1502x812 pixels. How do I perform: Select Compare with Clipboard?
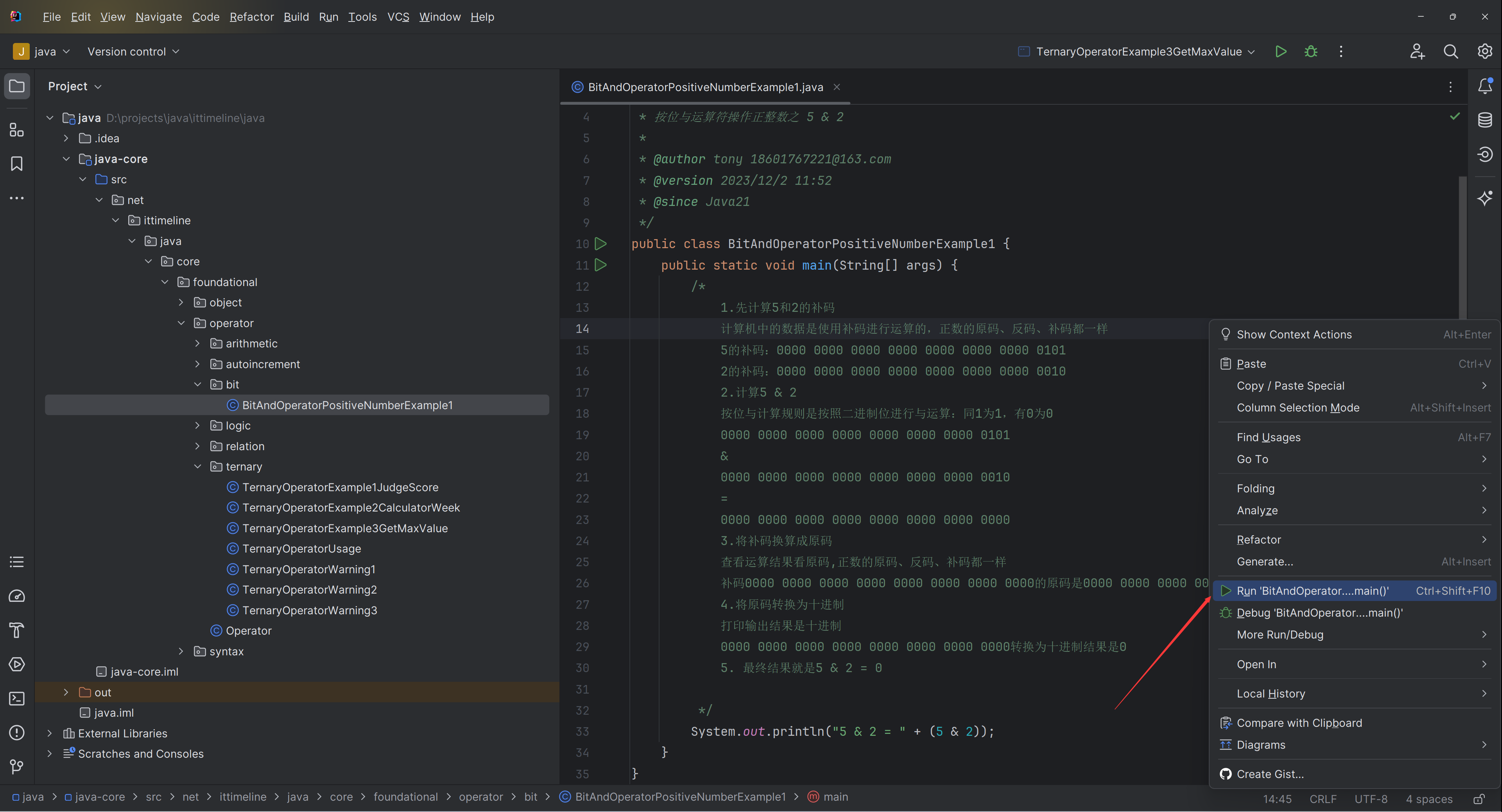point(1355,723)
